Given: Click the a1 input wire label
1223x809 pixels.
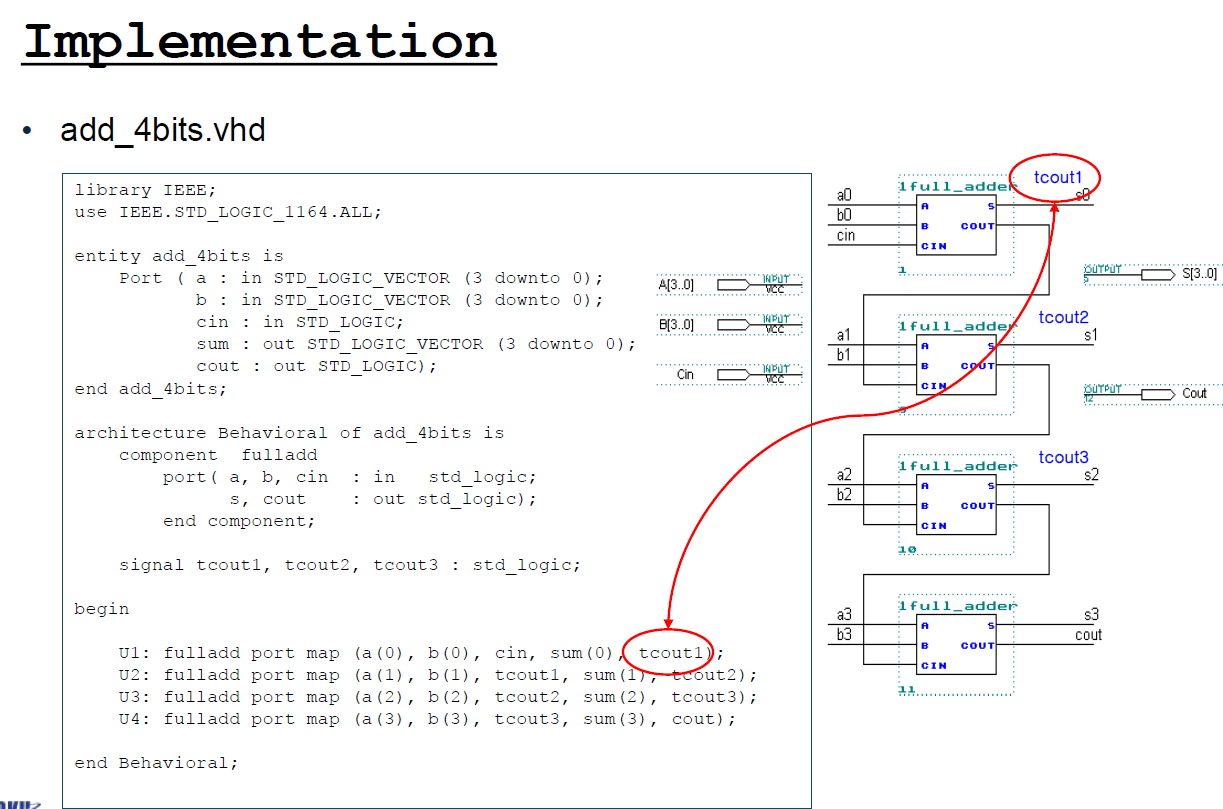Looking at the screenshot, I should [845, 335].
